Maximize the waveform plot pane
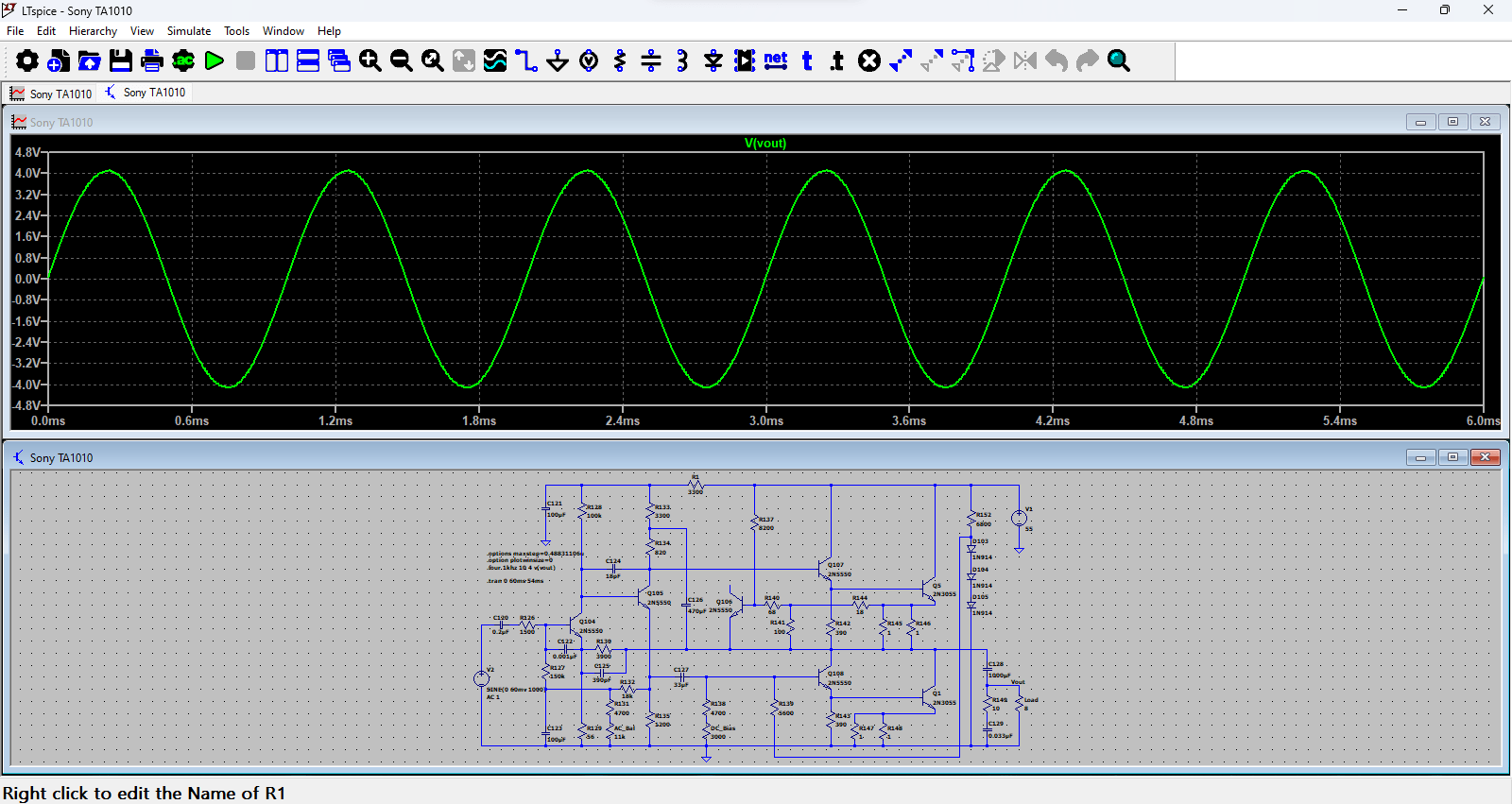Viewport: 1512px width, 804px height. point(1452,122)
